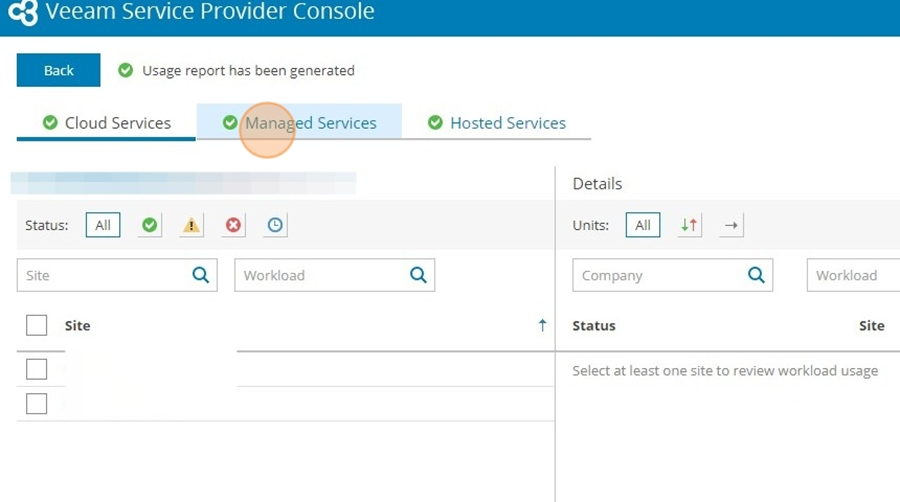Click magnifier icon in left Workload search

[418, 275]
